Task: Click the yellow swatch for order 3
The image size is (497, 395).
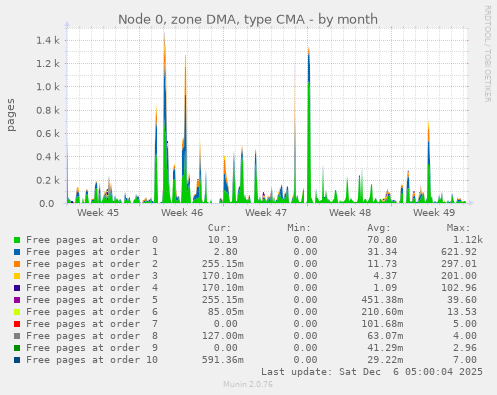Action: click(x=17, y=276)
